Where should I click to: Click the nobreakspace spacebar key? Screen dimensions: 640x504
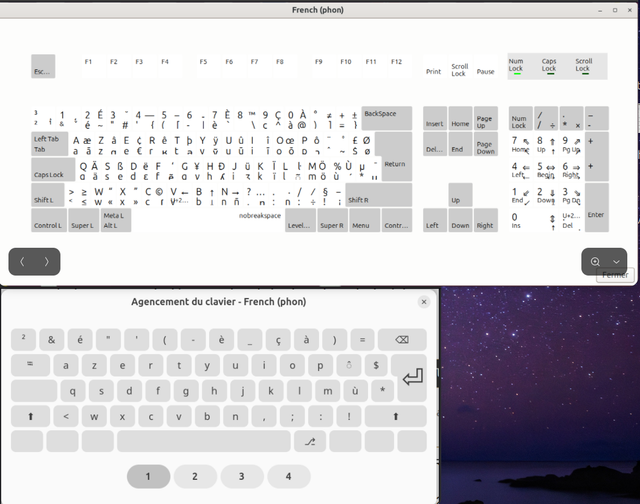(x=208, y=220)
